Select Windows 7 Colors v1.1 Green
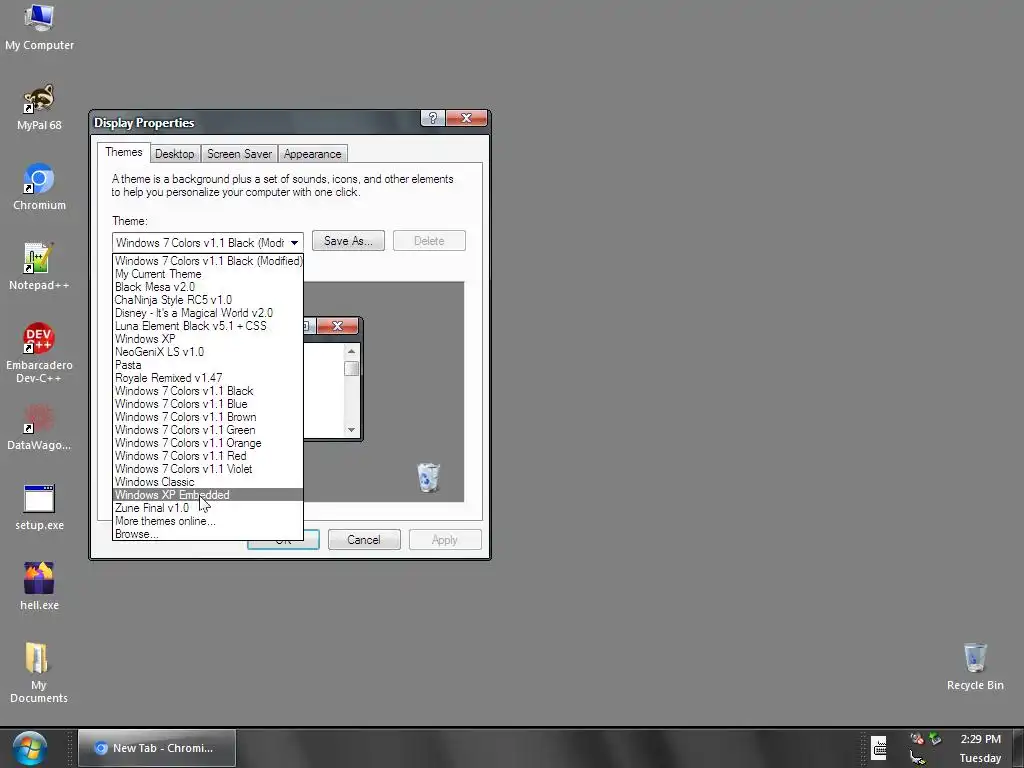Image resolution: width=1024 pixels, height=768 pixels. (208, 430)
